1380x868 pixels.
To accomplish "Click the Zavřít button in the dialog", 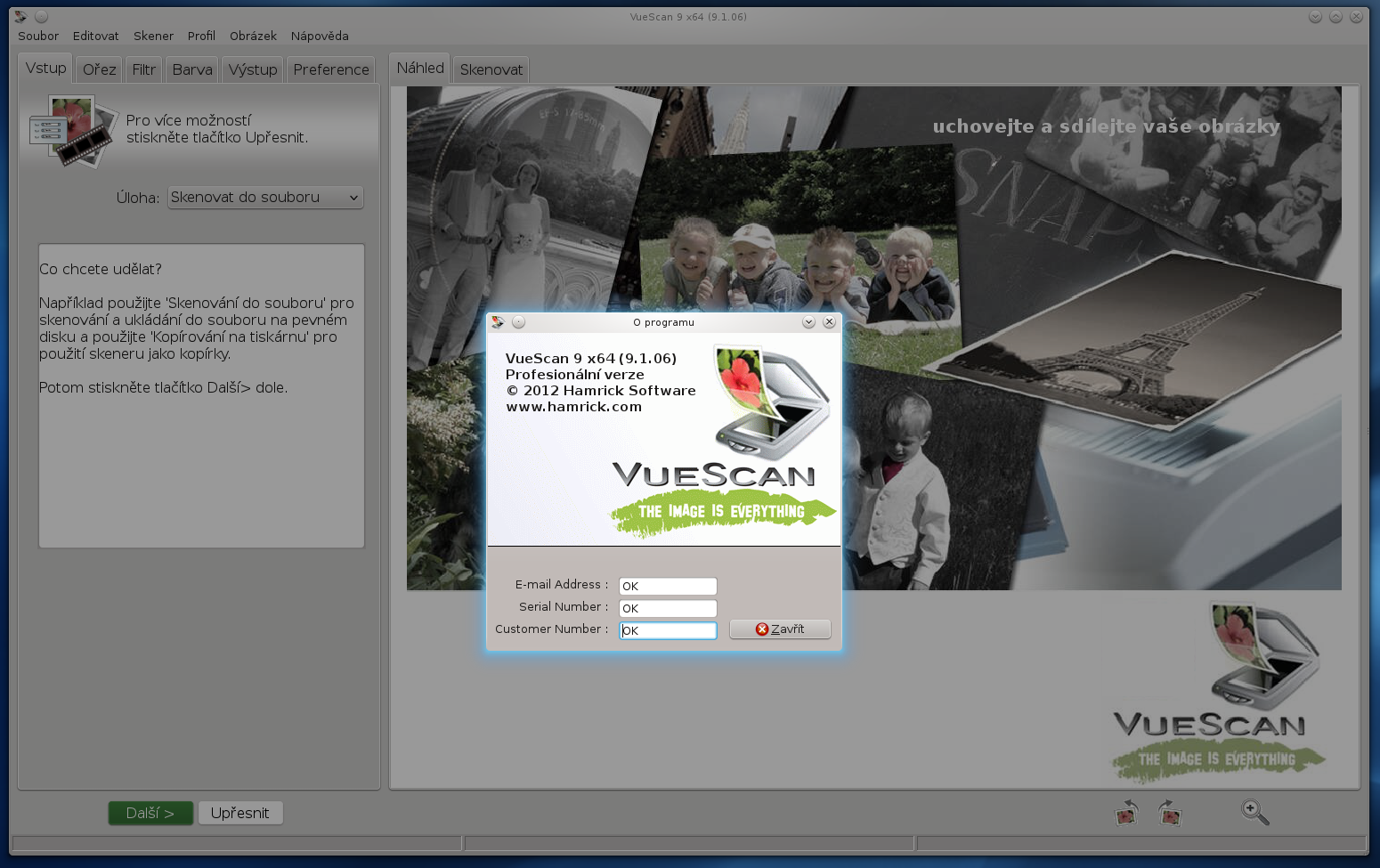I will (780, 629).
